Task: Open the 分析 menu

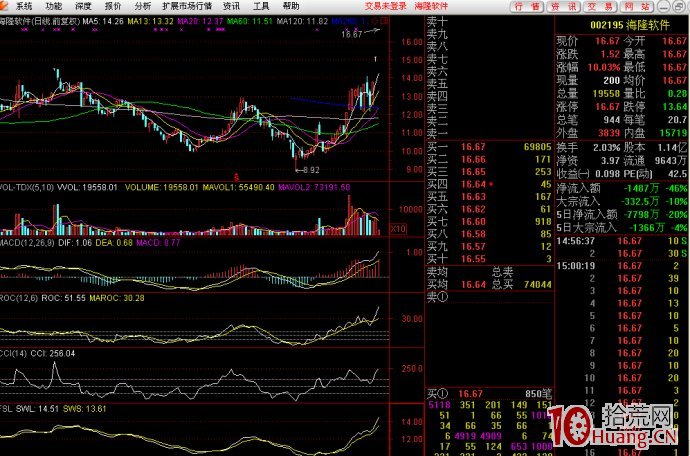Action: tap(143, 6)
